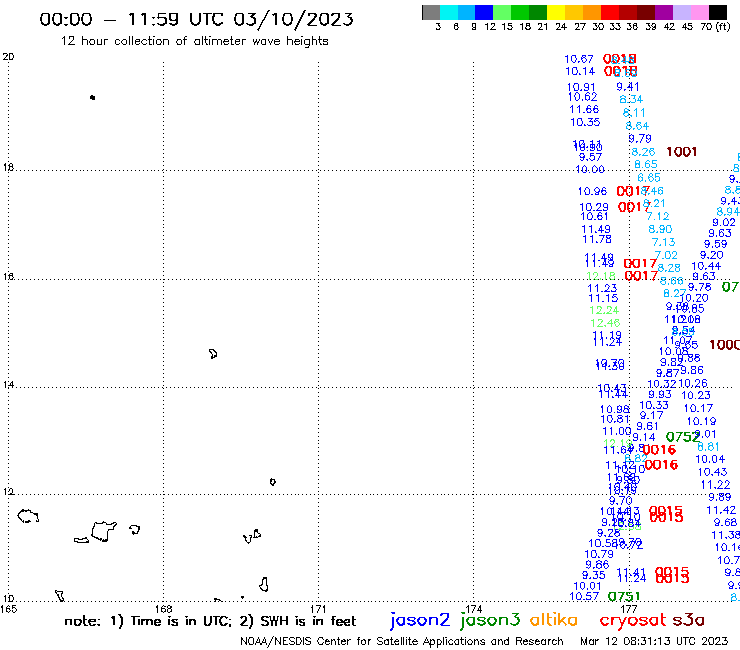This screenshot has height=650, width=740.
Task: Click the '70 (ft)' scale label
Action: click(x=715, y=27)
